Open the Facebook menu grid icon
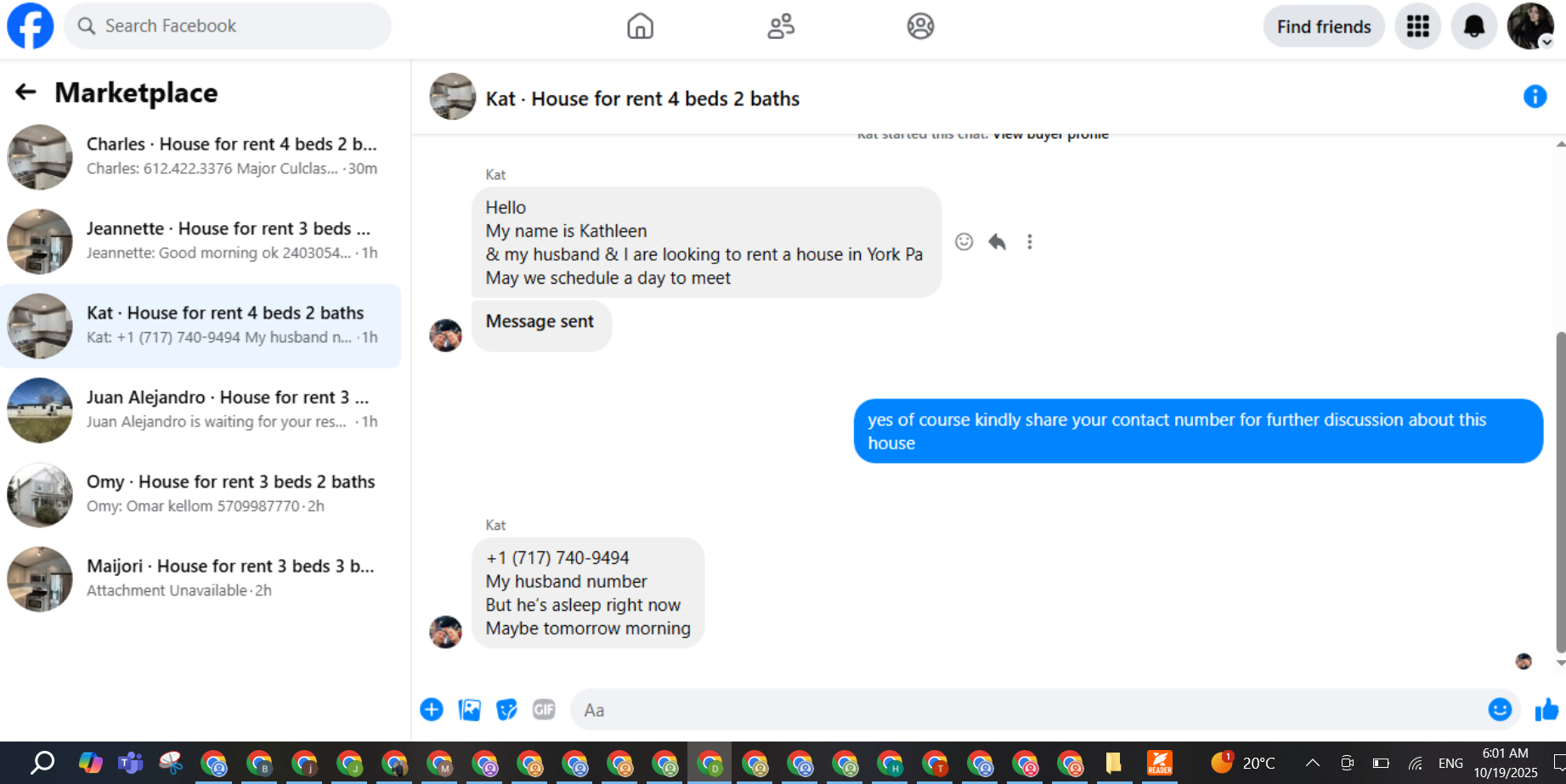The height and width of the screenshot is (784, 1566). point(1417,26)
